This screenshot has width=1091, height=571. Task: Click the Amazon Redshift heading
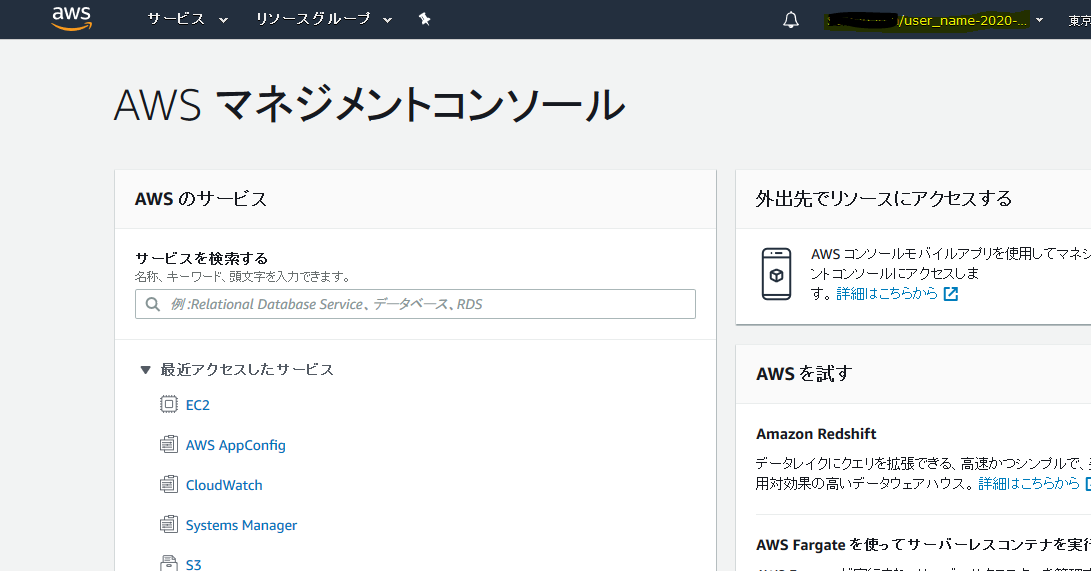point(816,434)
